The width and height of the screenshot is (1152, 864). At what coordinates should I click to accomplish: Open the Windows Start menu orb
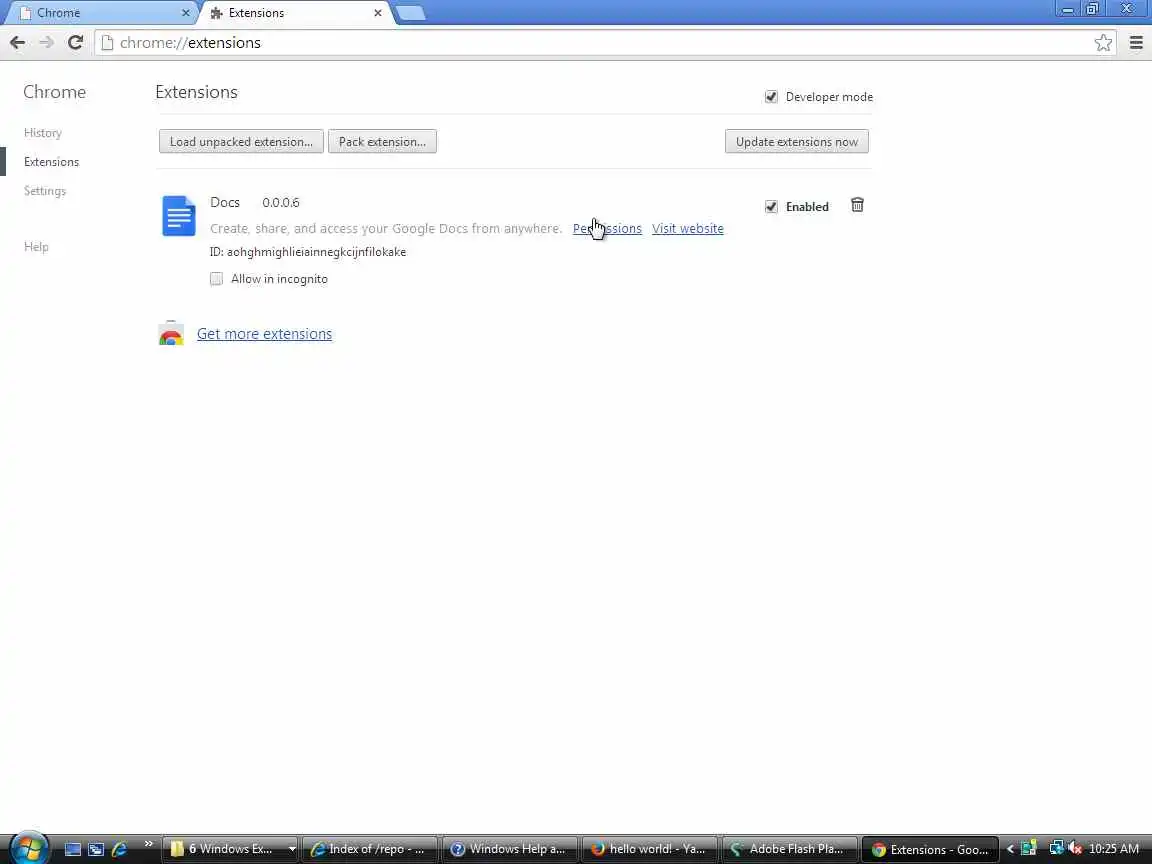[x=28, y=849]
